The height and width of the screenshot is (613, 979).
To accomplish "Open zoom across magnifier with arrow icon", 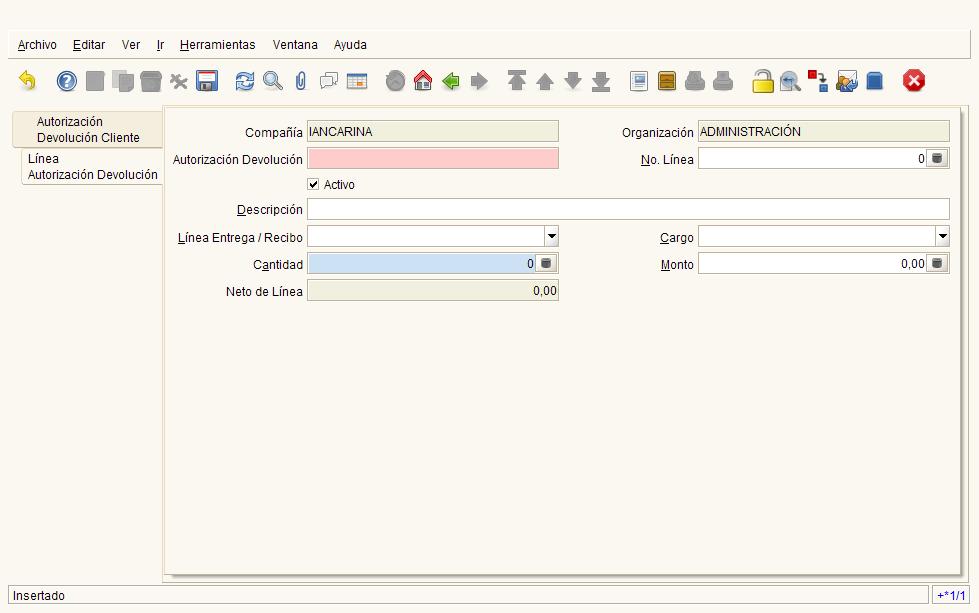I will [x=790, y=81].
